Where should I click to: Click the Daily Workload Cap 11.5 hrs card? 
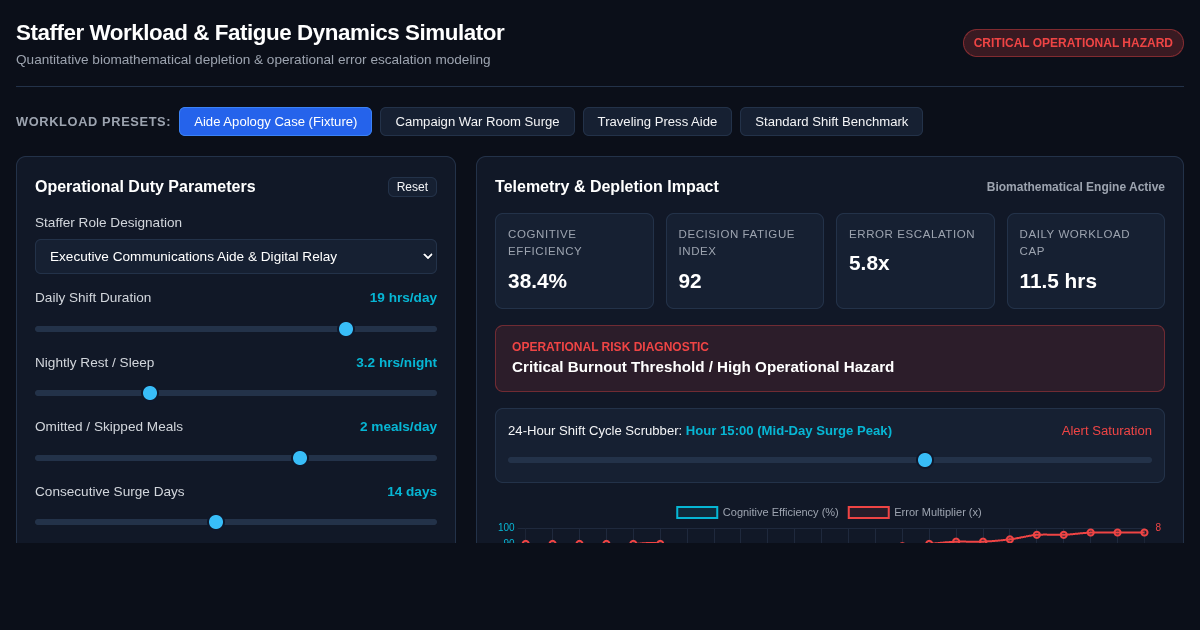click(x=1086, y=261)
